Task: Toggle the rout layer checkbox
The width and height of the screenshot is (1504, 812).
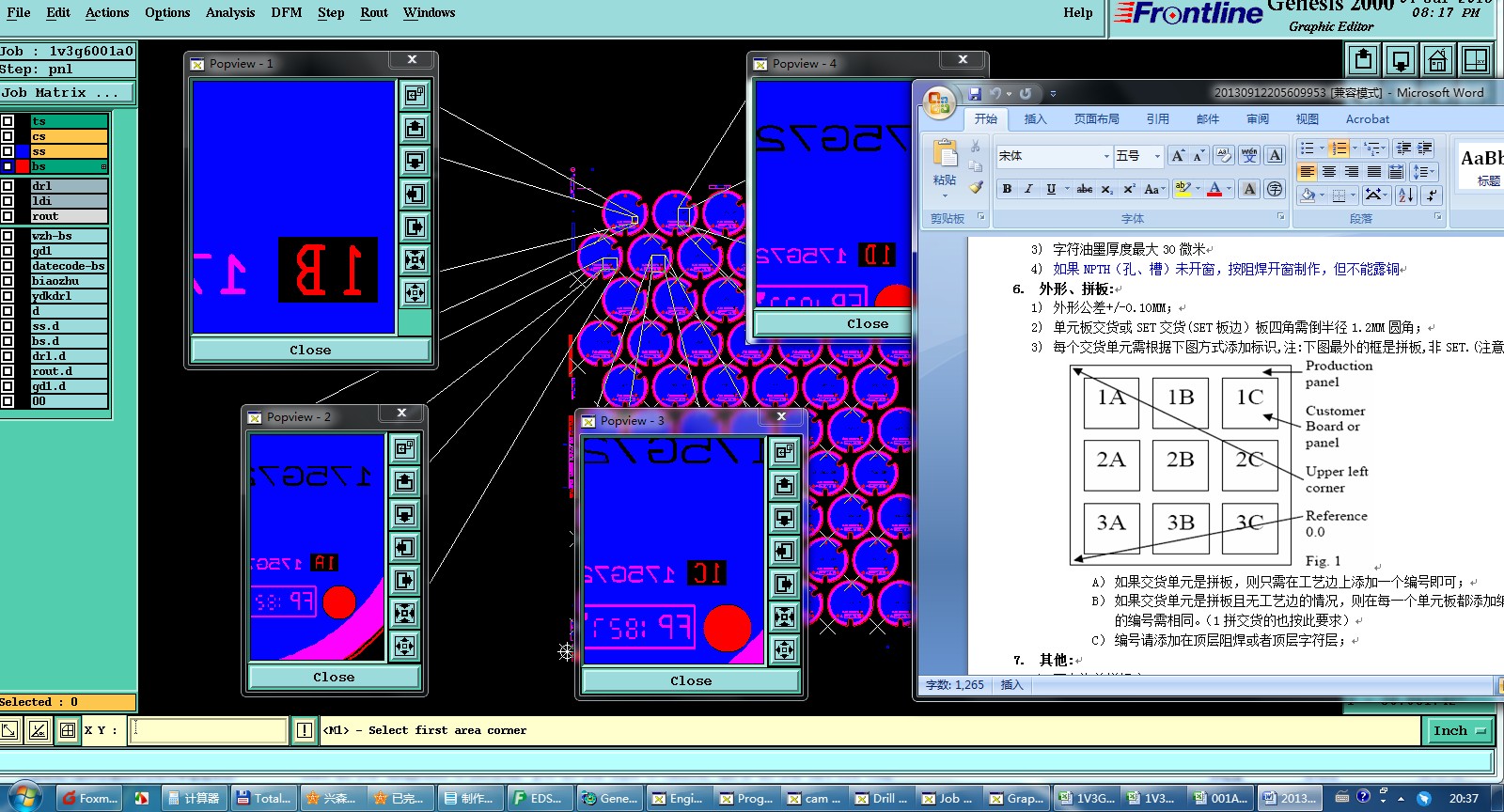Action: pyautogui.click(x=8, y=216)
